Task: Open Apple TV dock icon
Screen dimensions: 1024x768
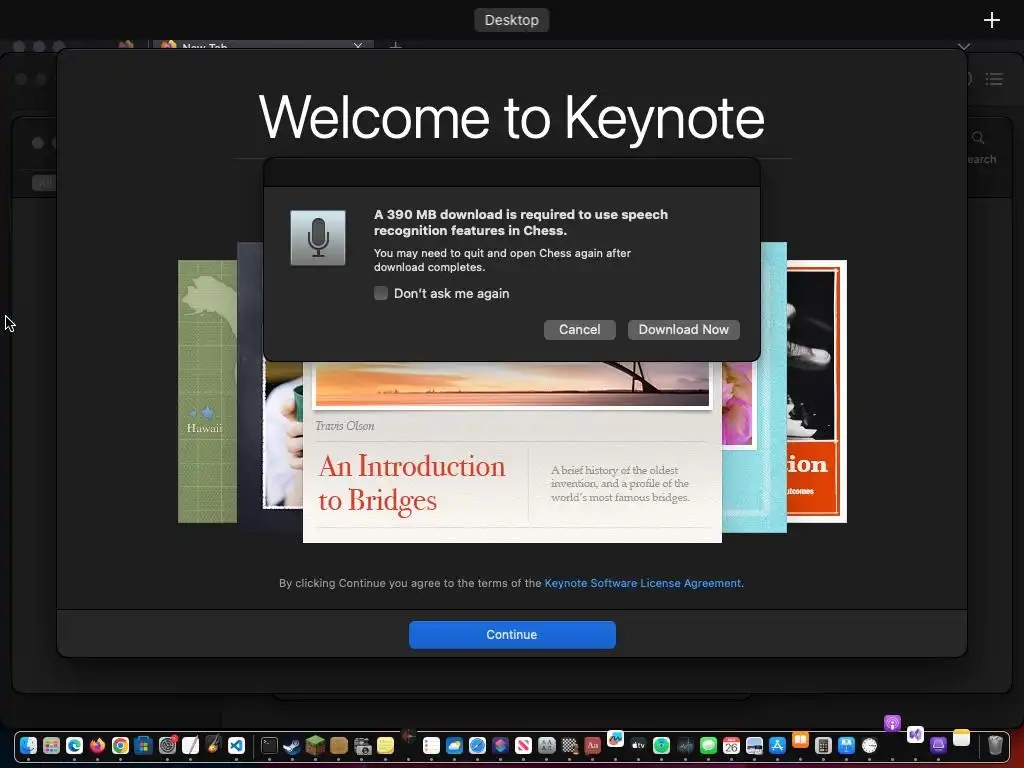Action: (638, 745)
